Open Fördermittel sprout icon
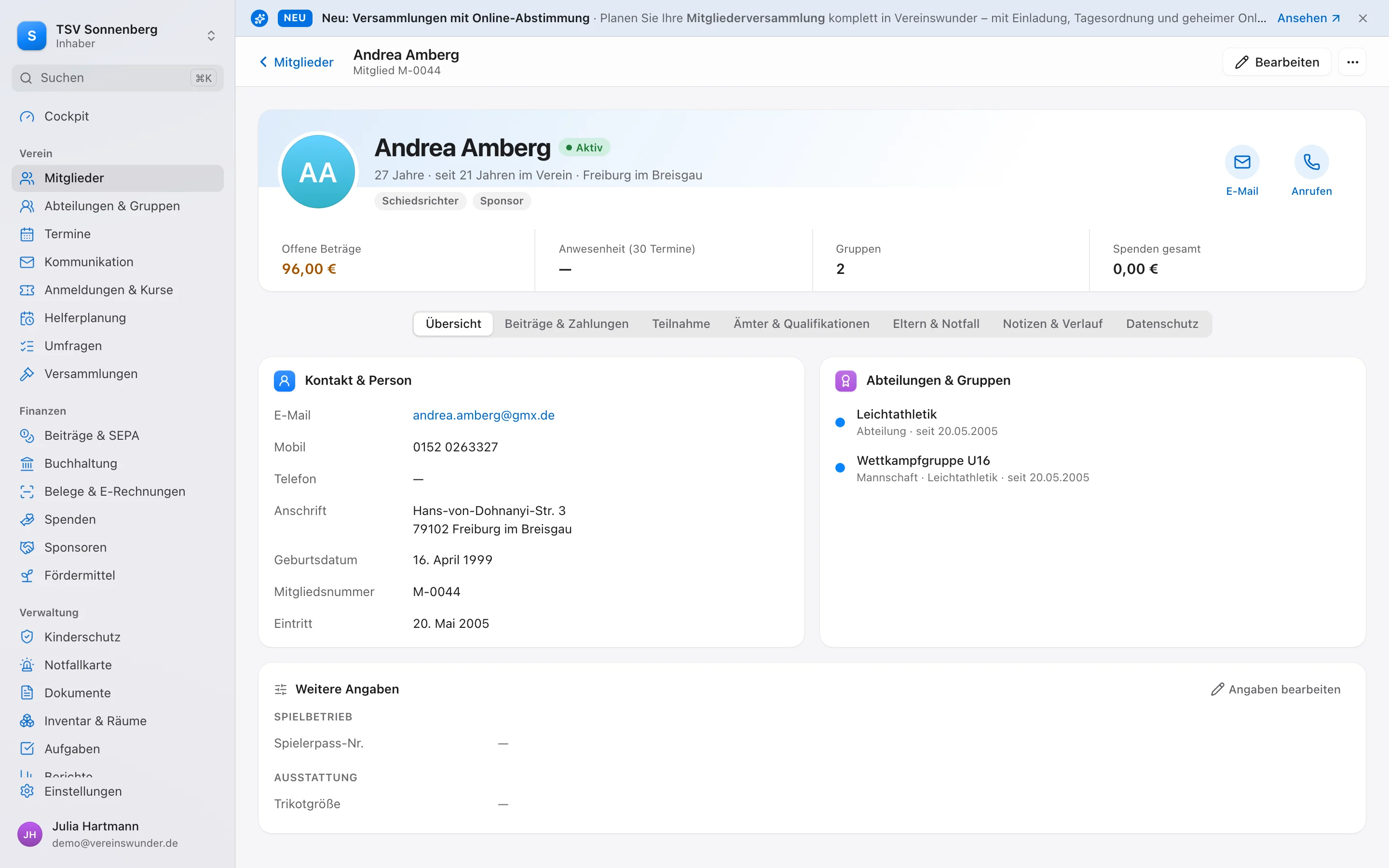This screenshot has width=1389, height=868. [x=27, y=576]
